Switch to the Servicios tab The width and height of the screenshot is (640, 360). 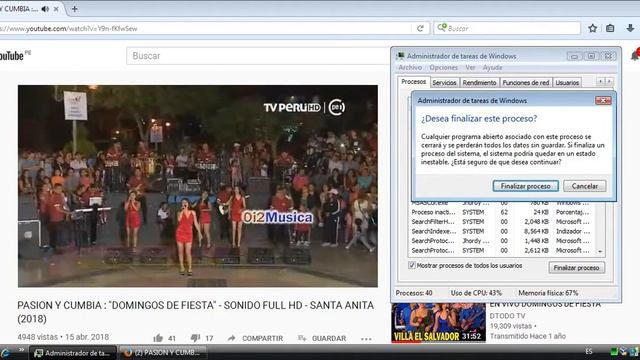tap(444, 82)
